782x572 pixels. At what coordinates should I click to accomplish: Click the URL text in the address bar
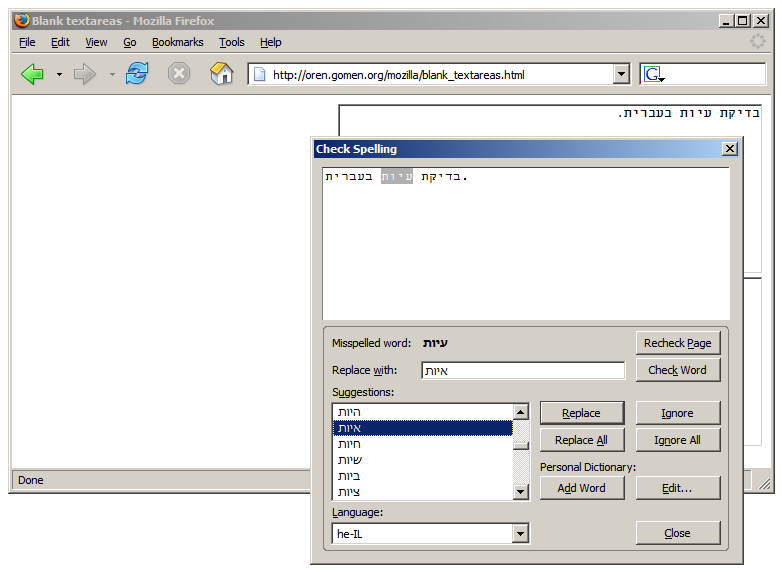pos(398,75)
